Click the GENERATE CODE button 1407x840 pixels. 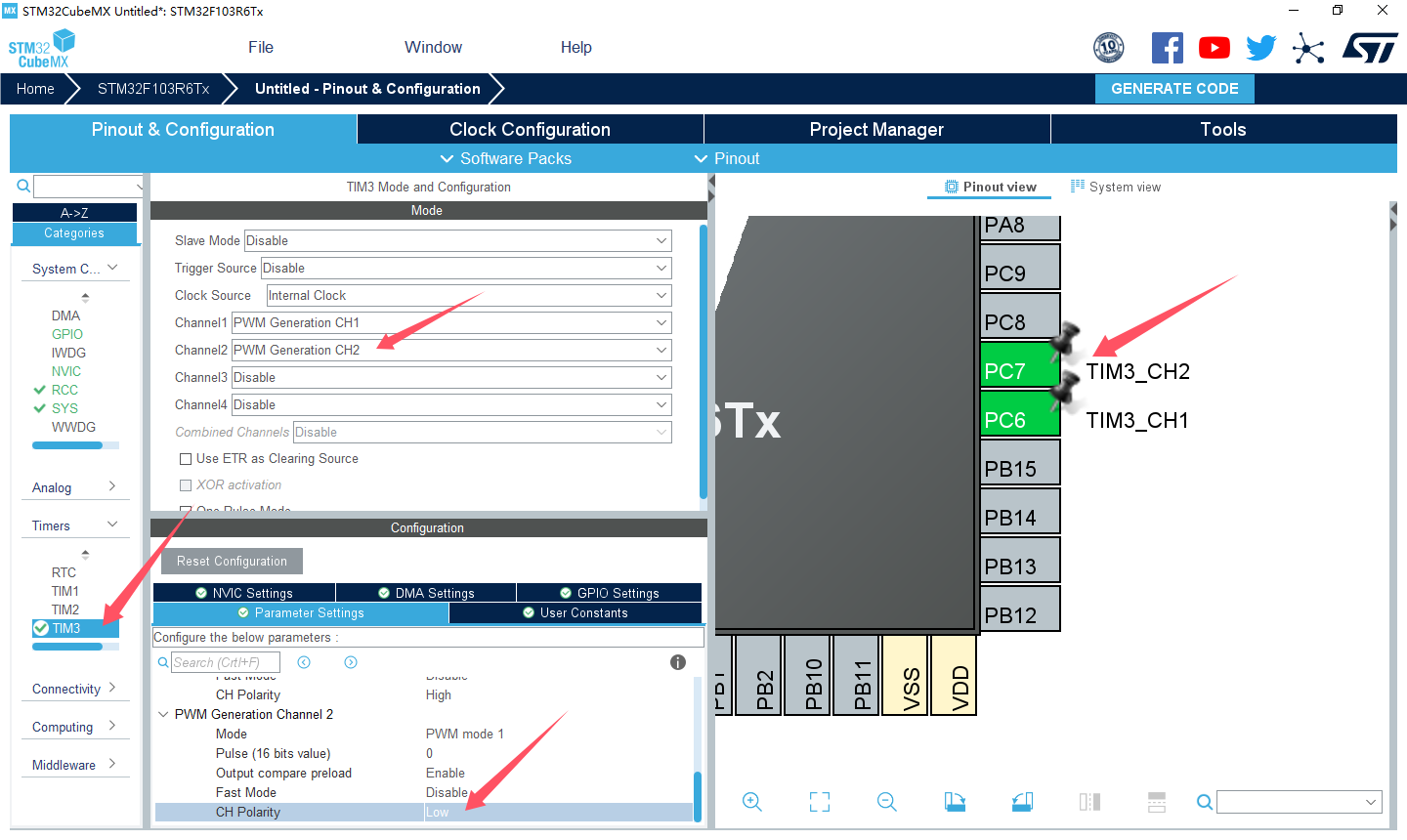(1174, 89)
